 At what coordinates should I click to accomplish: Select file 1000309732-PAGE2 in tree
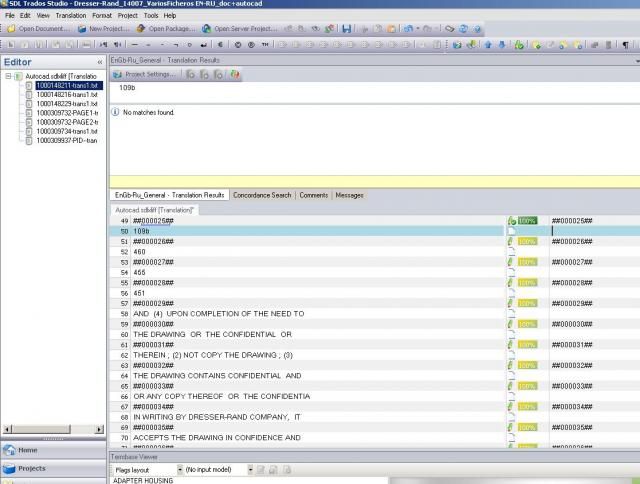(x=67, y=122)
